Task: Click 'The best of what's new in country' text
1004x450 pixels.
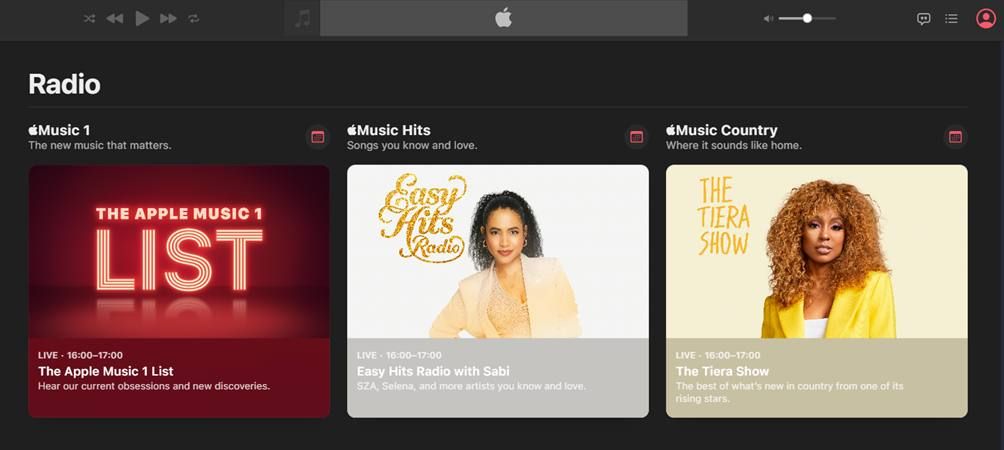Action: pos(789,392)
